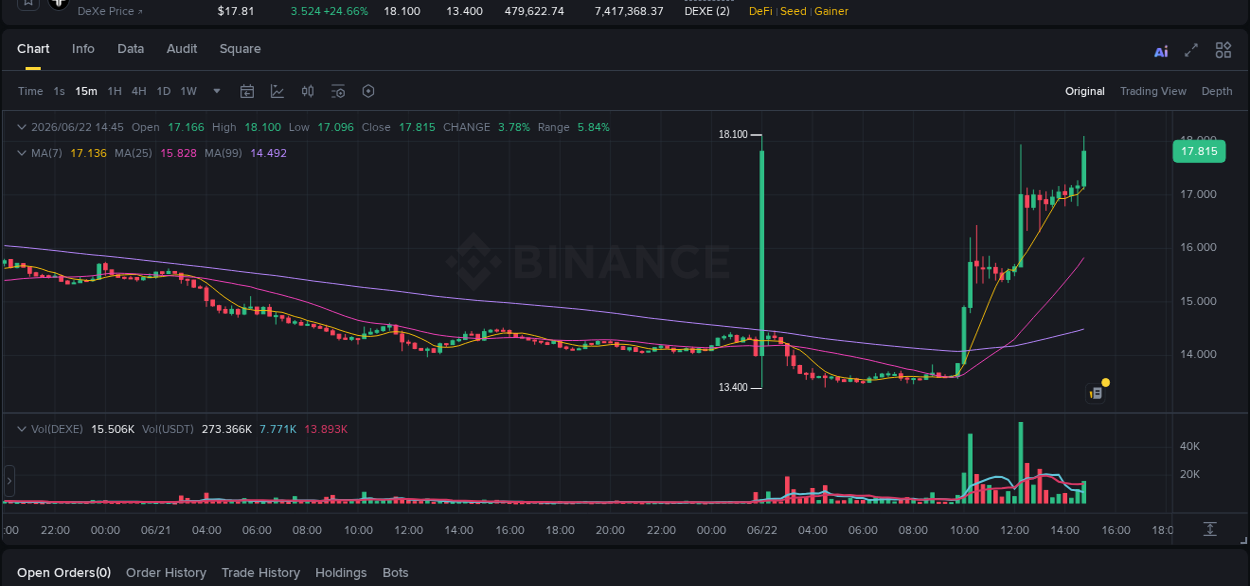Click the hexagon chart settings icon
The width and height of the screenshot is (1250, 586).
368,91
